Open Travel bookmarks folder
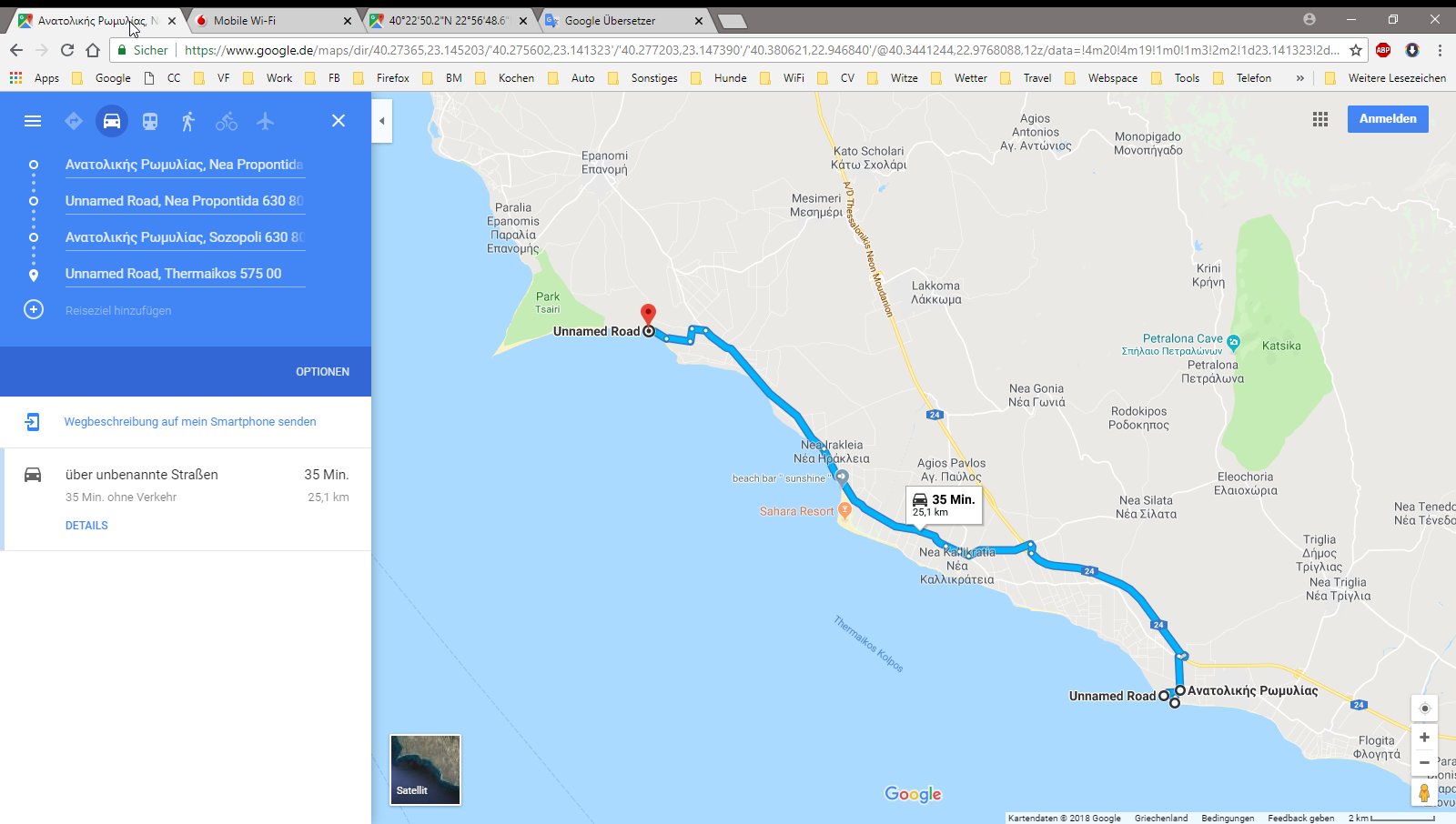Screen dimensions: 1456x824 [1026, 78]
